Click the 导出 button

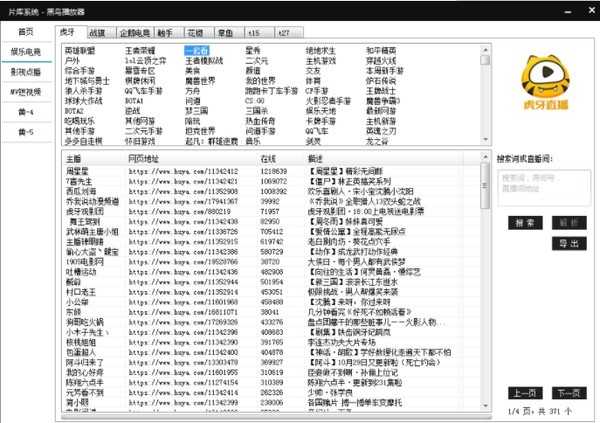[x=569, y=243]
